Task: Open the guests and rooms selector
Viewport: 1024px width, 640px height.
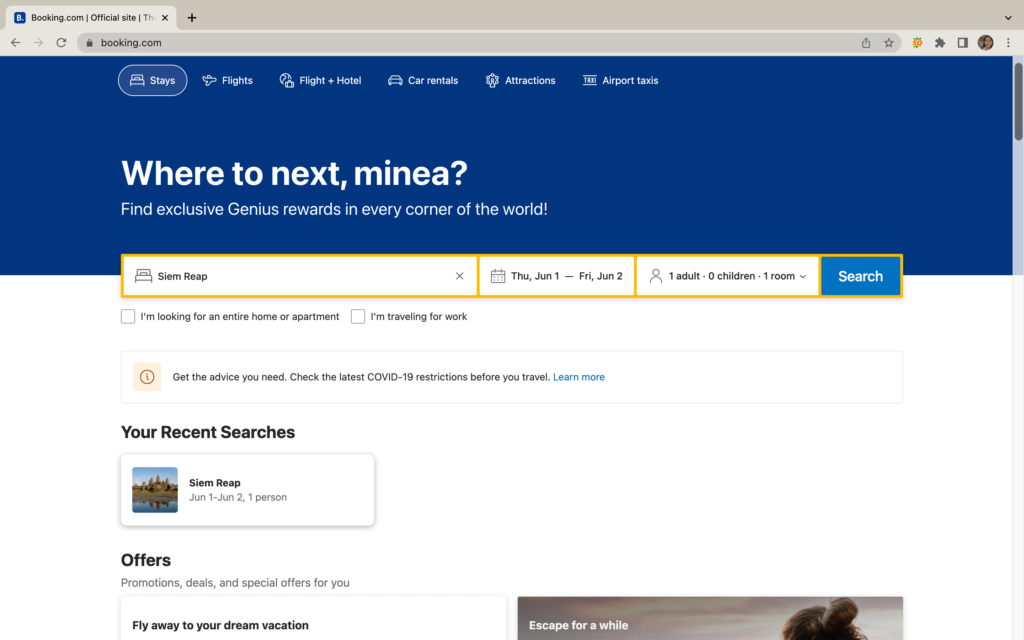Action: click(727, 275)
